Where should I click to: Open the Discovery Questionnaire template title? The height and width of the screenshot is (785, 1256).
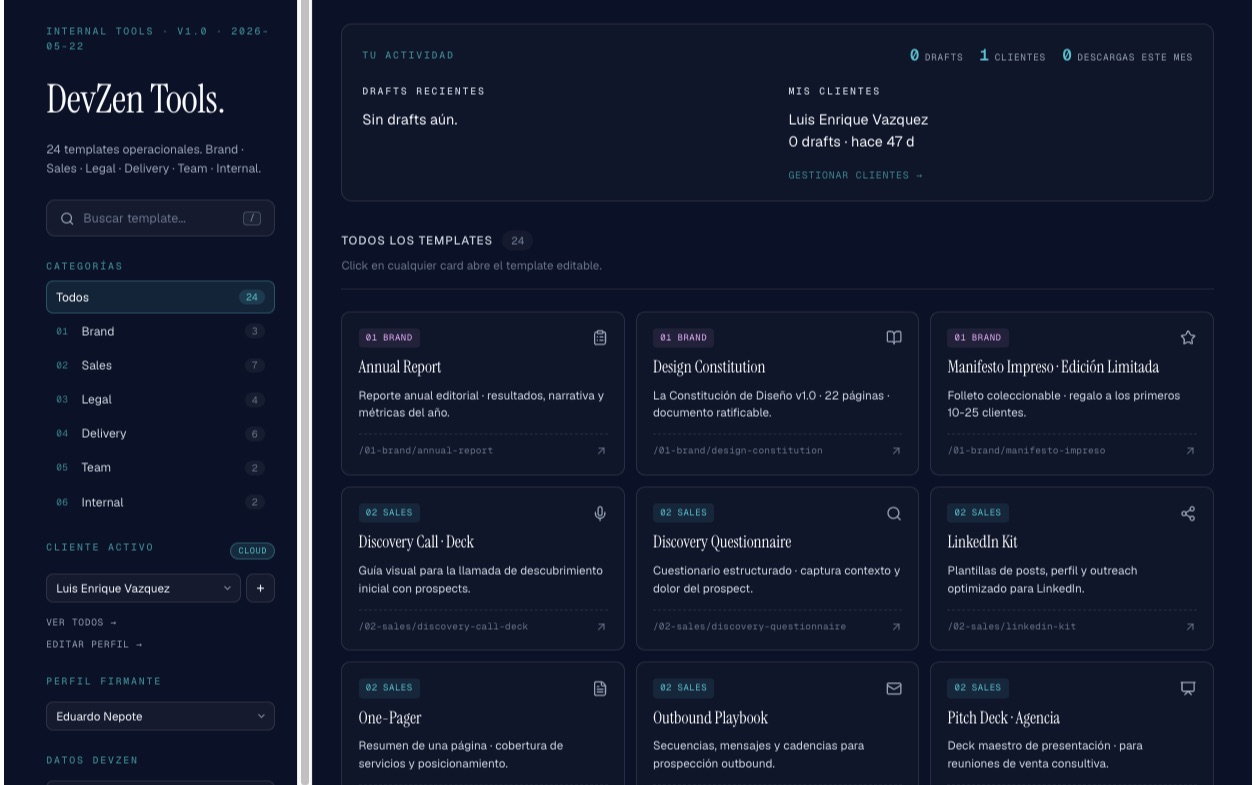(722, 542)
